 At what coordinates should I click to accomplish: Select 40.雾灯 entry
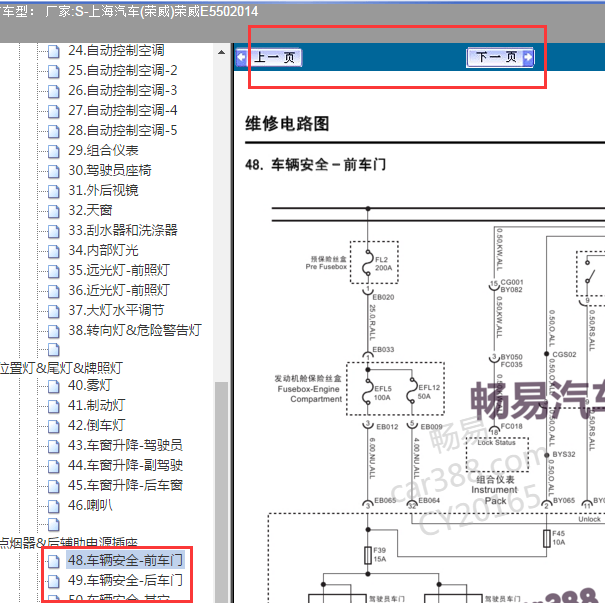pos(90,386)
